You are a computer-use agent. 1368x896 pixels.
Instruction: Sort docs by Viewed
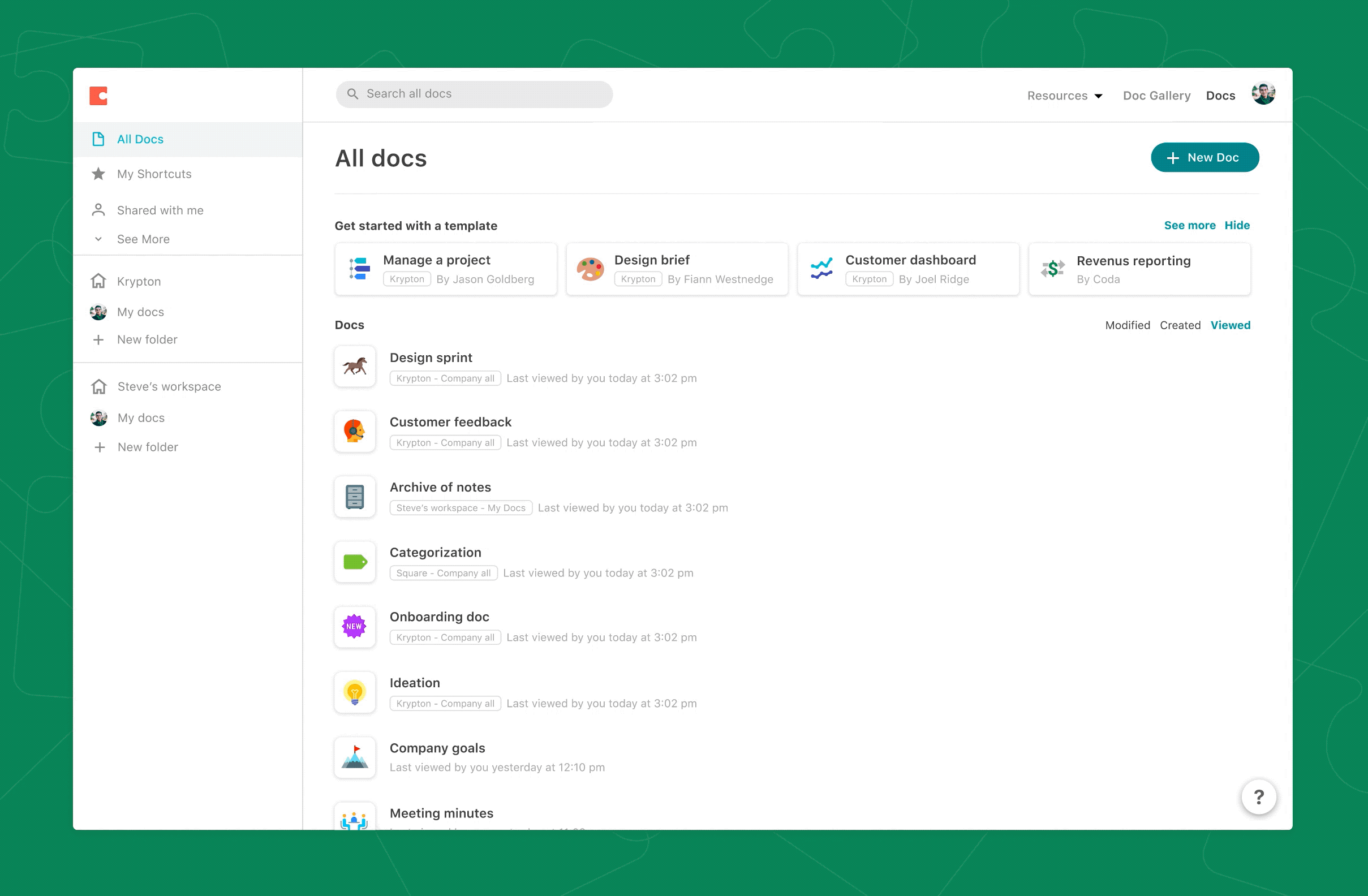[x=1230, y=325]
